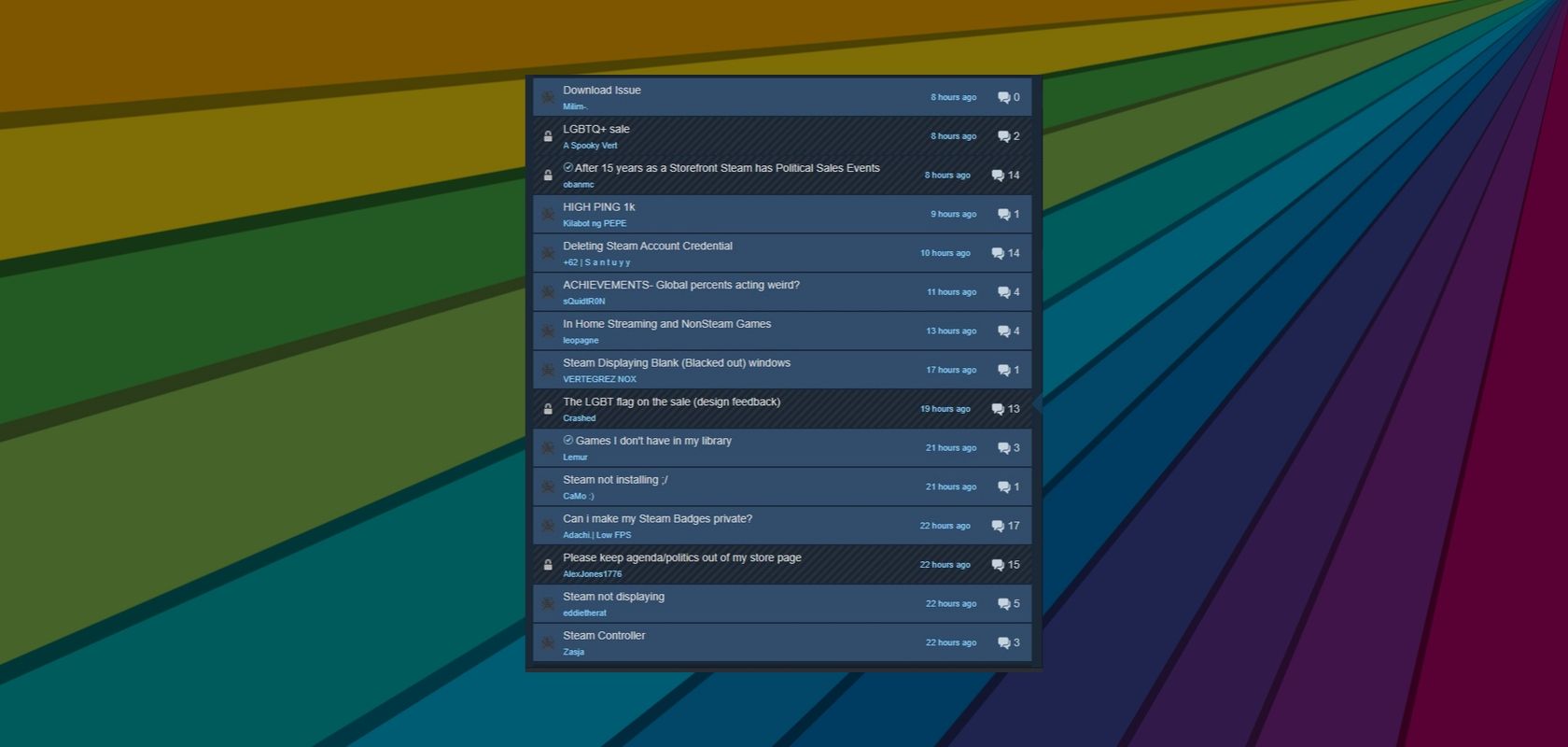Click thread icon beside 'Games I don't have'
Screen dimensions: 1568x747
pyautogui.click(x=548, y=448)
